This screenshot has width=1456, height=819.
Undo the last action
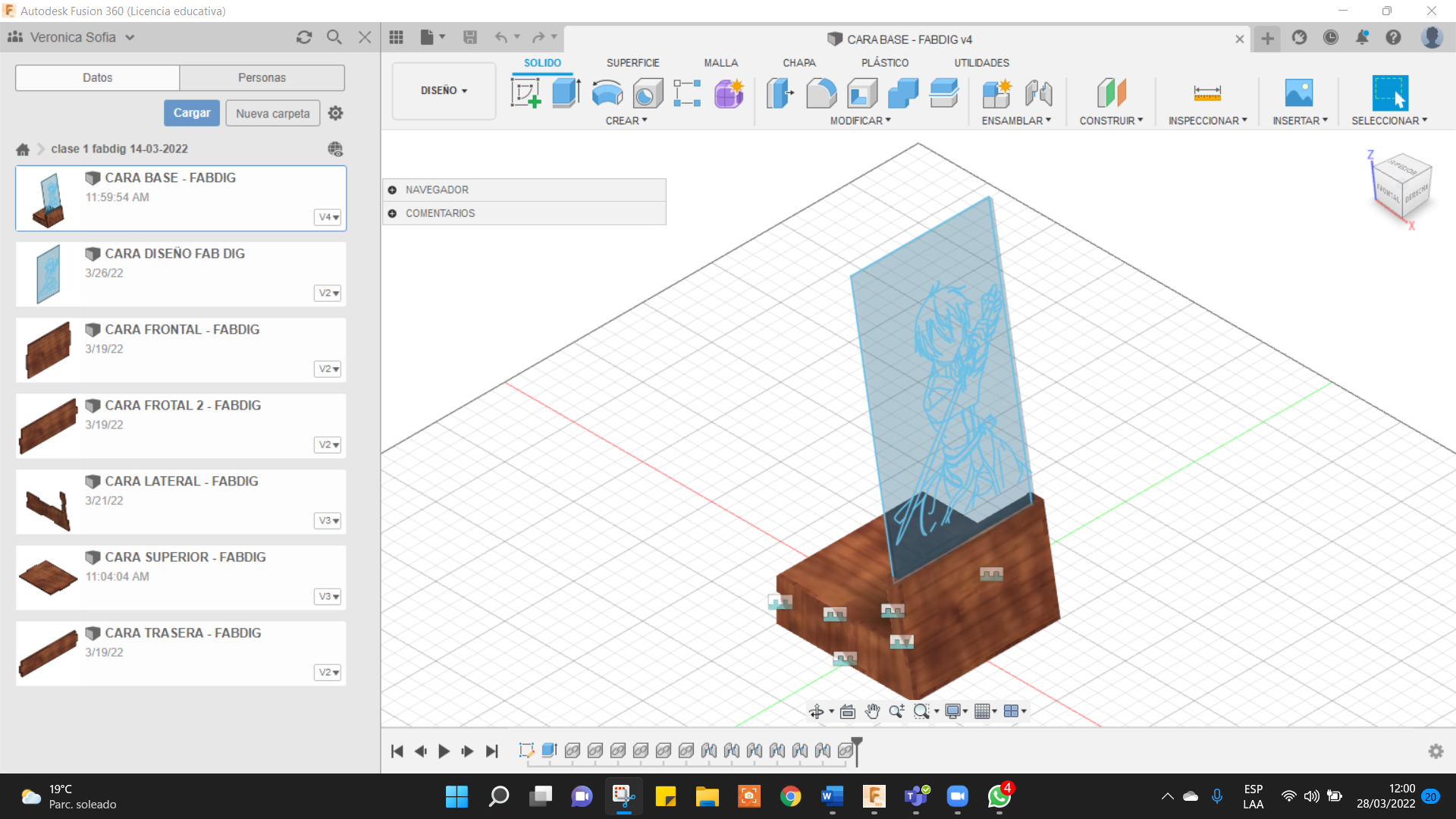coord(500,37)
